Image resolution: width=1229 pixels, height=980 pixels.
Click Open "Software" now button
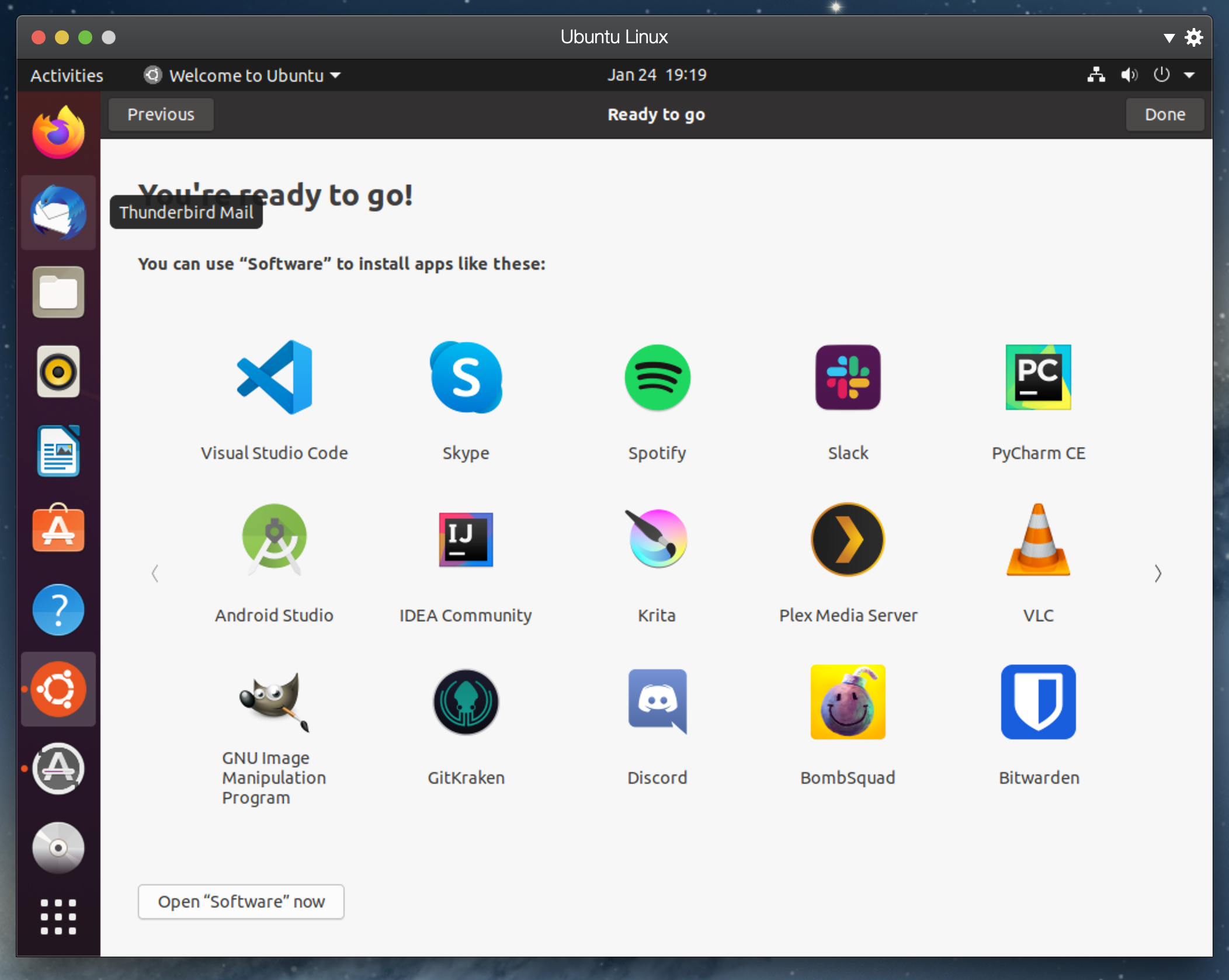click(x=241, y=901)
